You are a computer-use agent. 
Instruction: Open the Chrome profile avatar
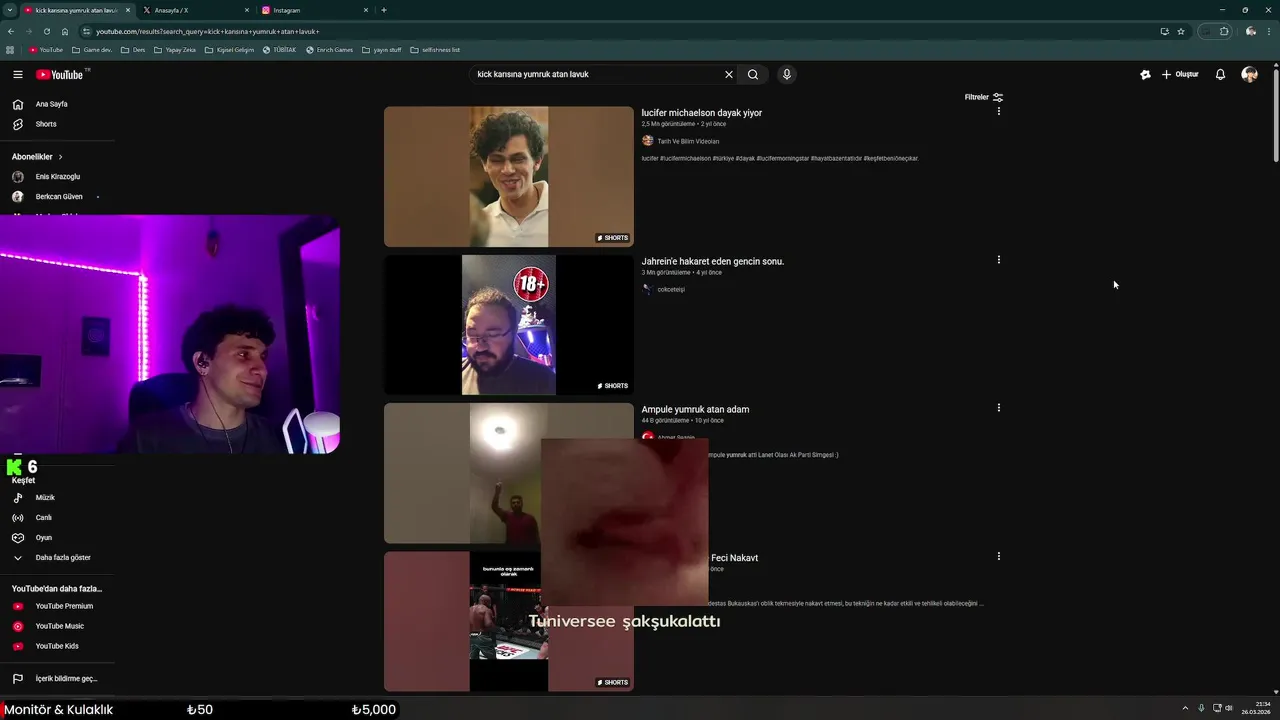pyautogui.click(x=1251, y=31)
